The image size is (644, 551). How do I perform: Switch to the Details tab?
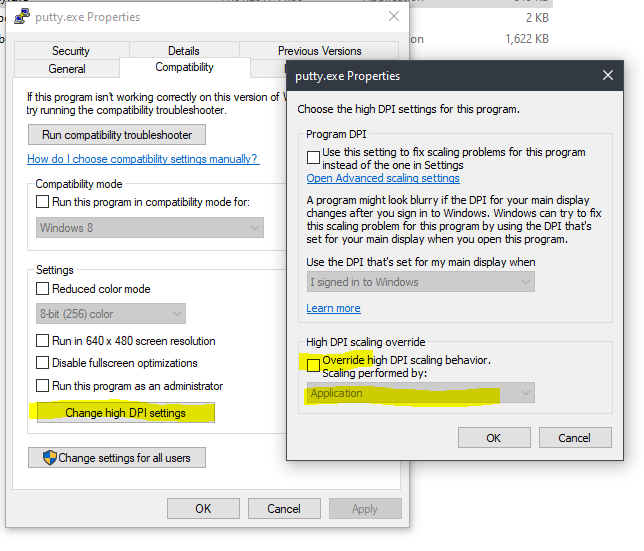pos(184,51)
